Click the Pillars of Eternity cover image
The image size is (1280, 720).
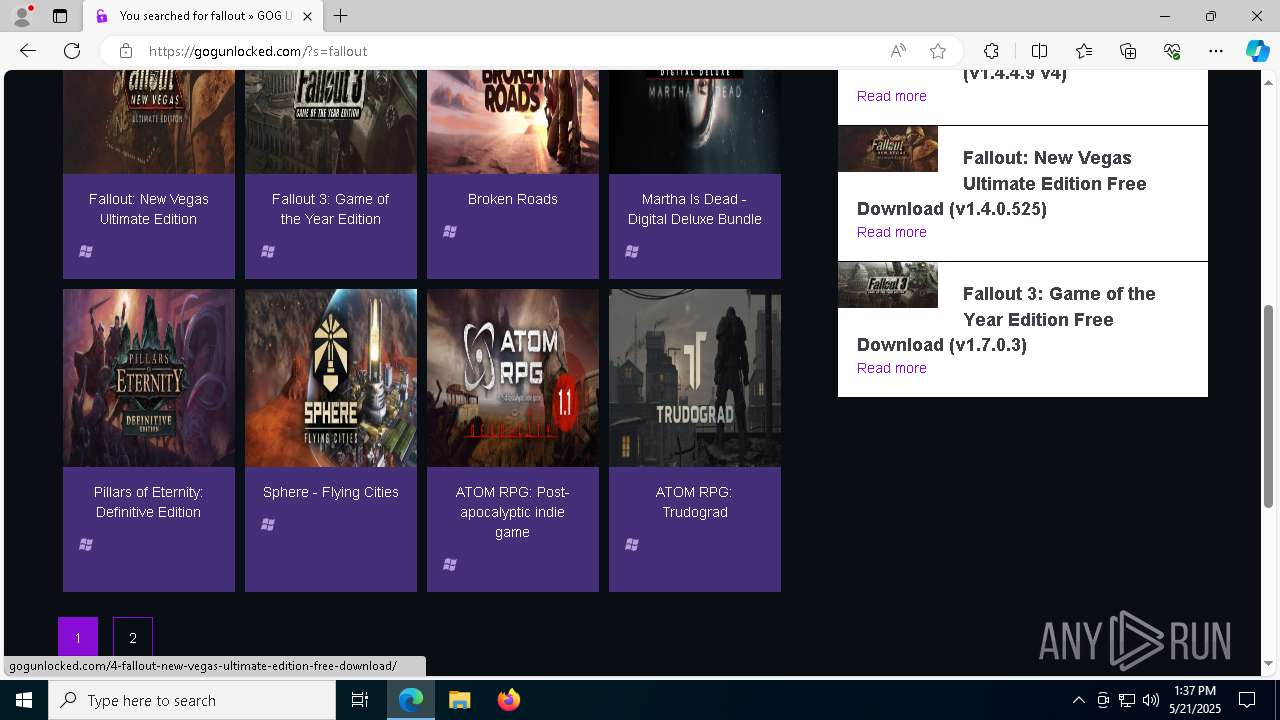pos(149,378)
